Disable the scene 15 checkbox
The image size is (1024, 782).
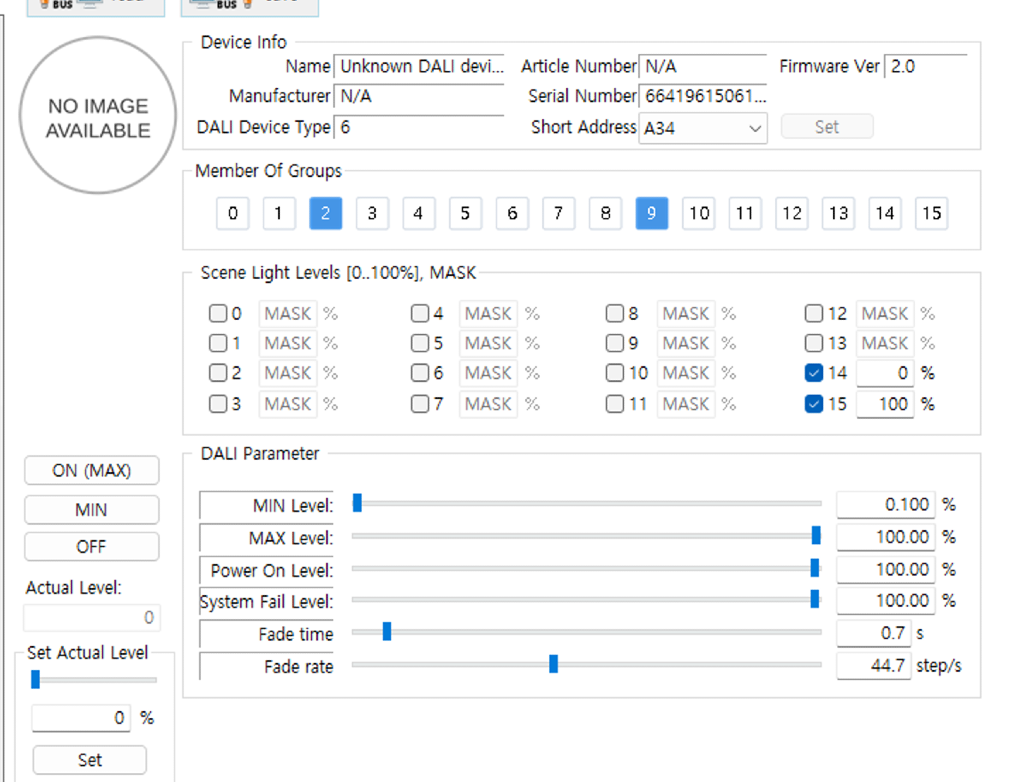pos(814,404)
